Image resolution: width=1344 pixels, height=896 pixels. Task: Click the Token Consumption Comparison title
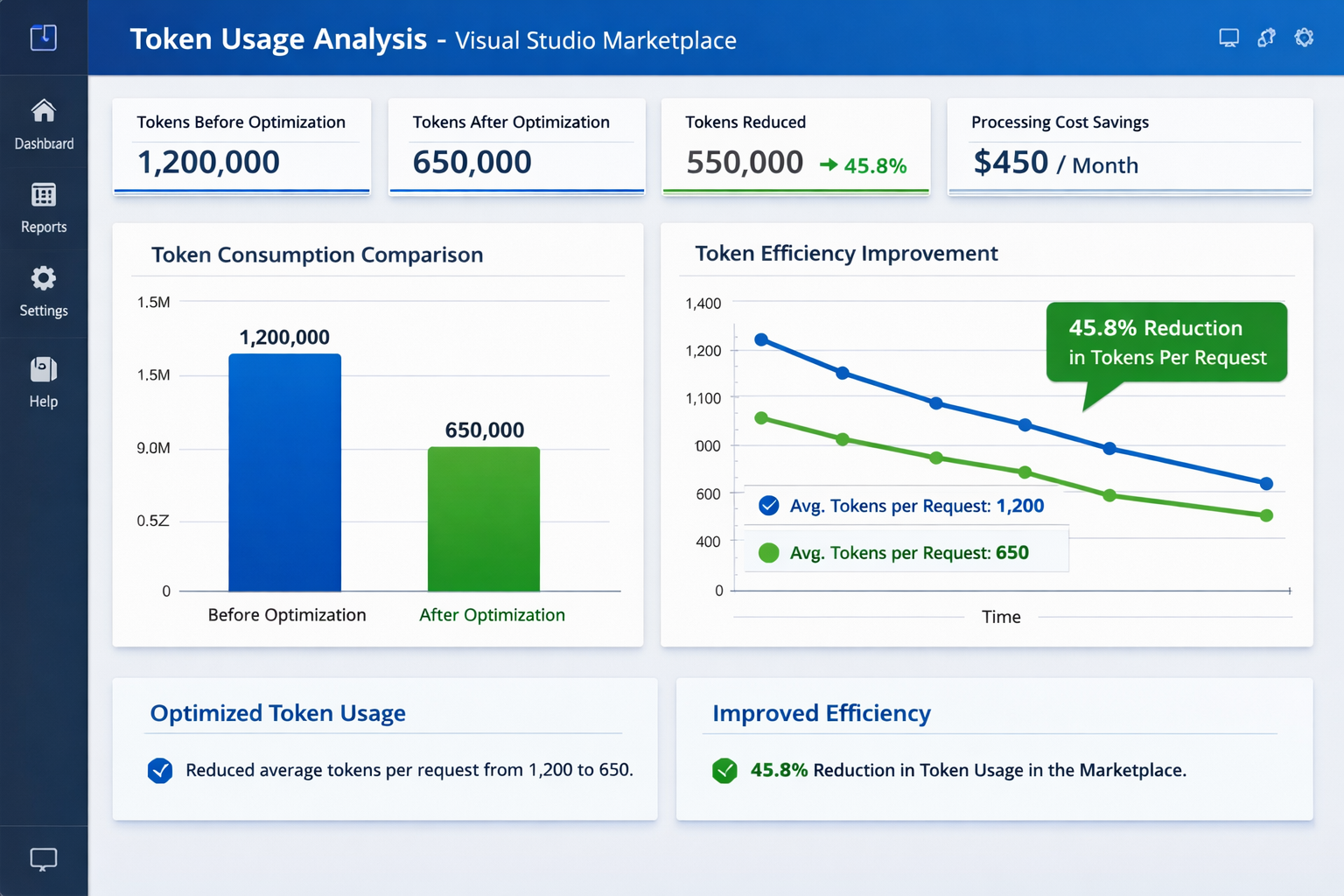(x=317, y=255)
